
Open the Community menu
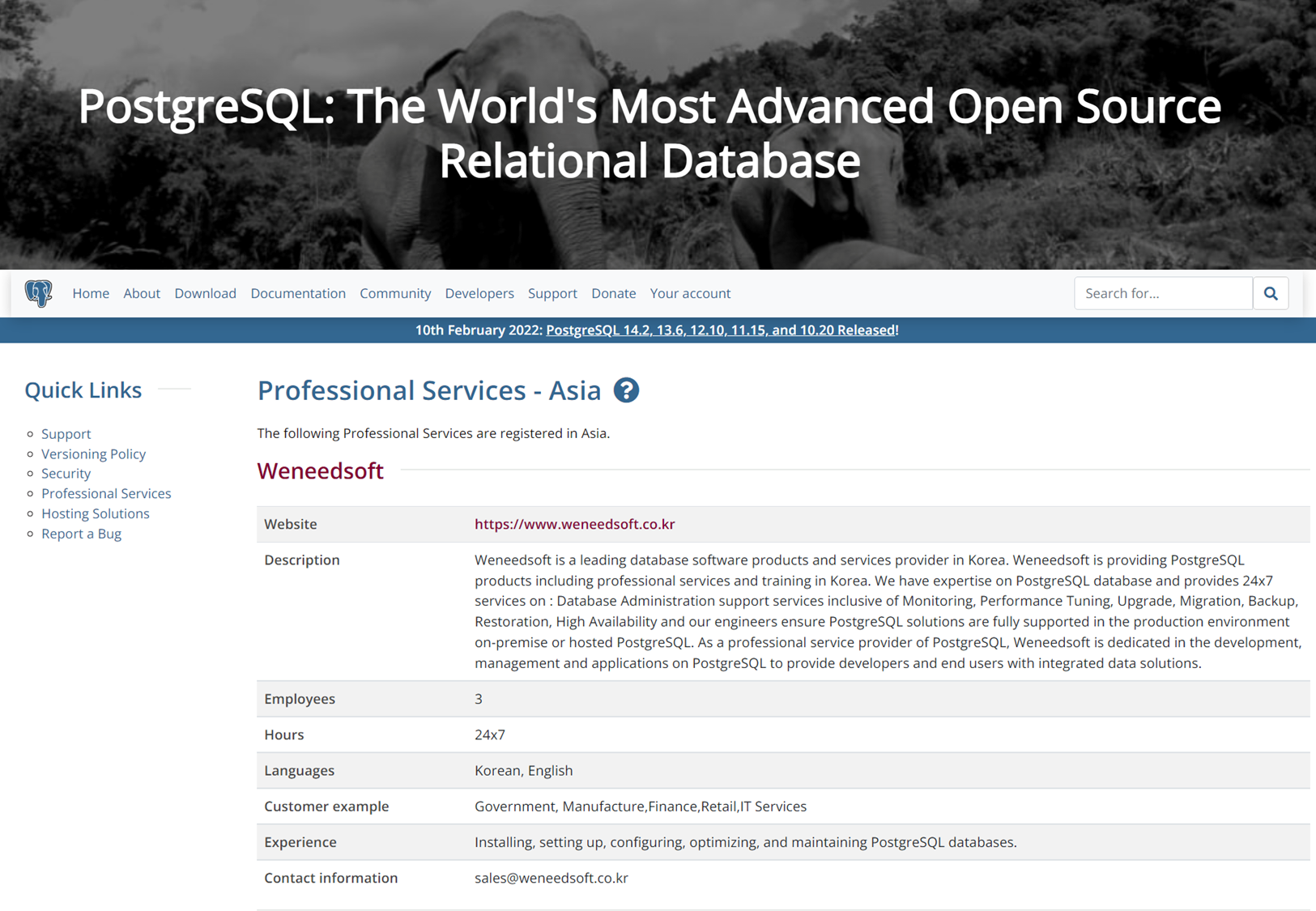point(395,293)
